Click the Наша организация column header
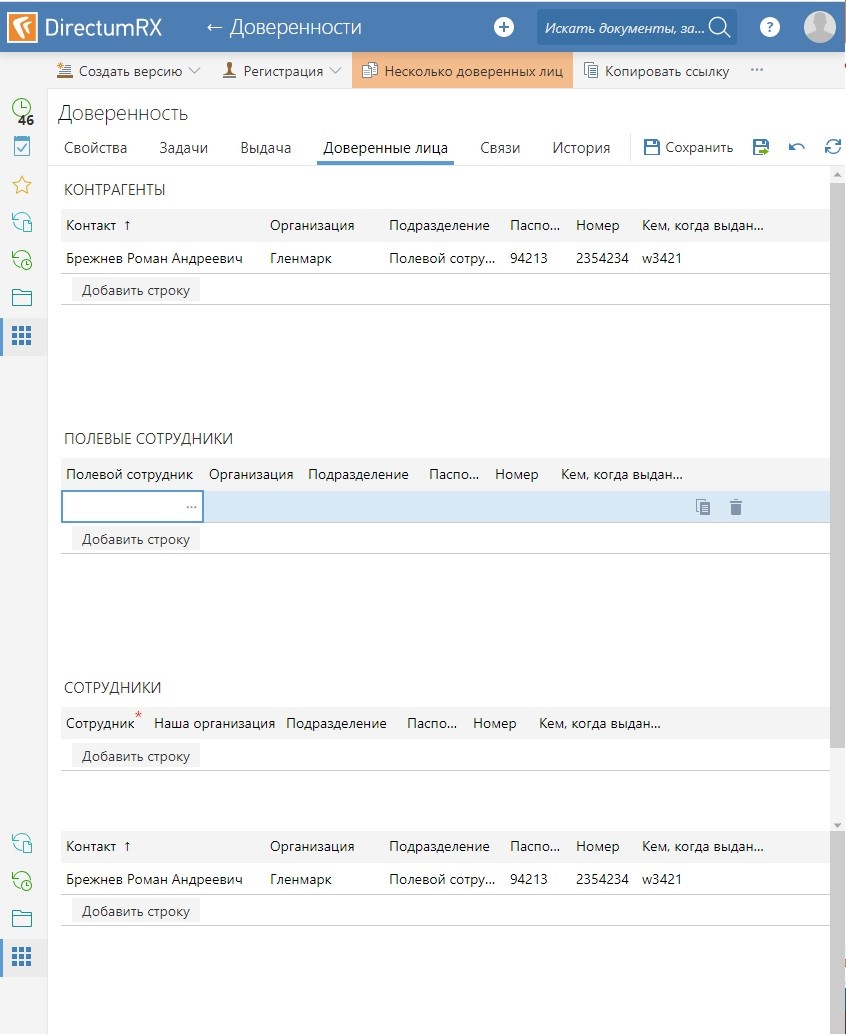 (x=215, y=723)
